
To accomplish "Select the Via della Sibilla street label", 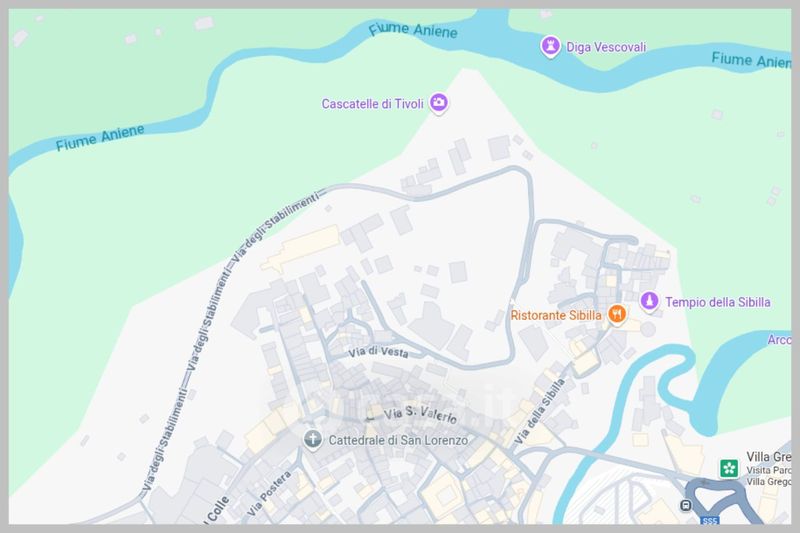I will coord(539,412).
